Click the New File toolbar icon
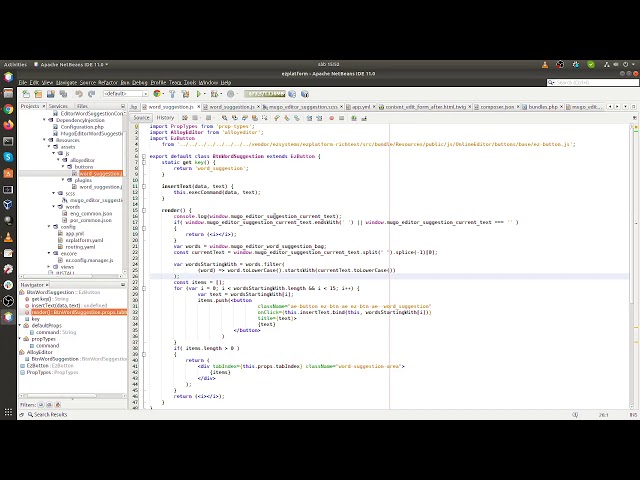640x480 pixels. point(26,94)
